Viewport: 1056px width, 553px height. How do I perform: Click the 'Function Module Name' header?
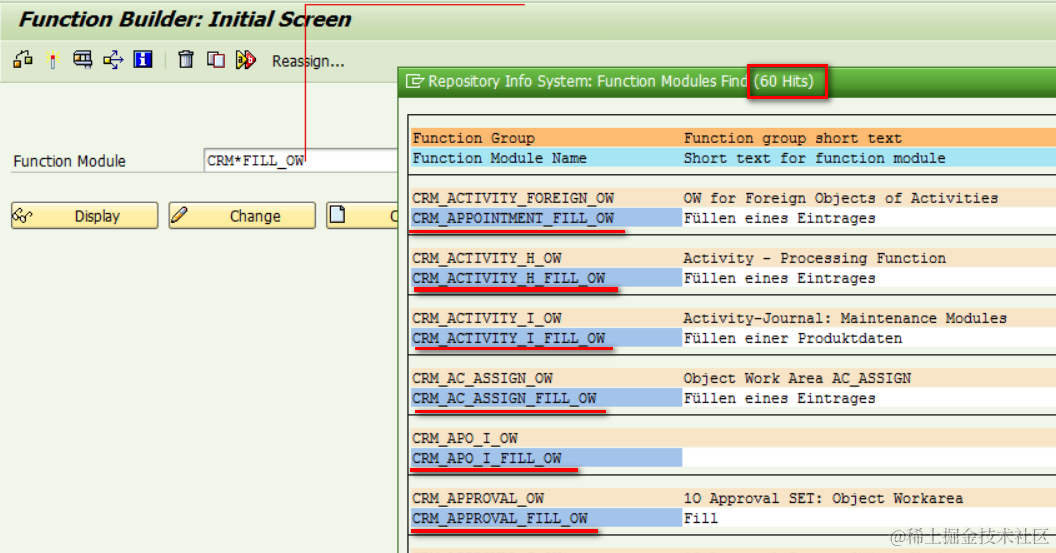point(499,158)
